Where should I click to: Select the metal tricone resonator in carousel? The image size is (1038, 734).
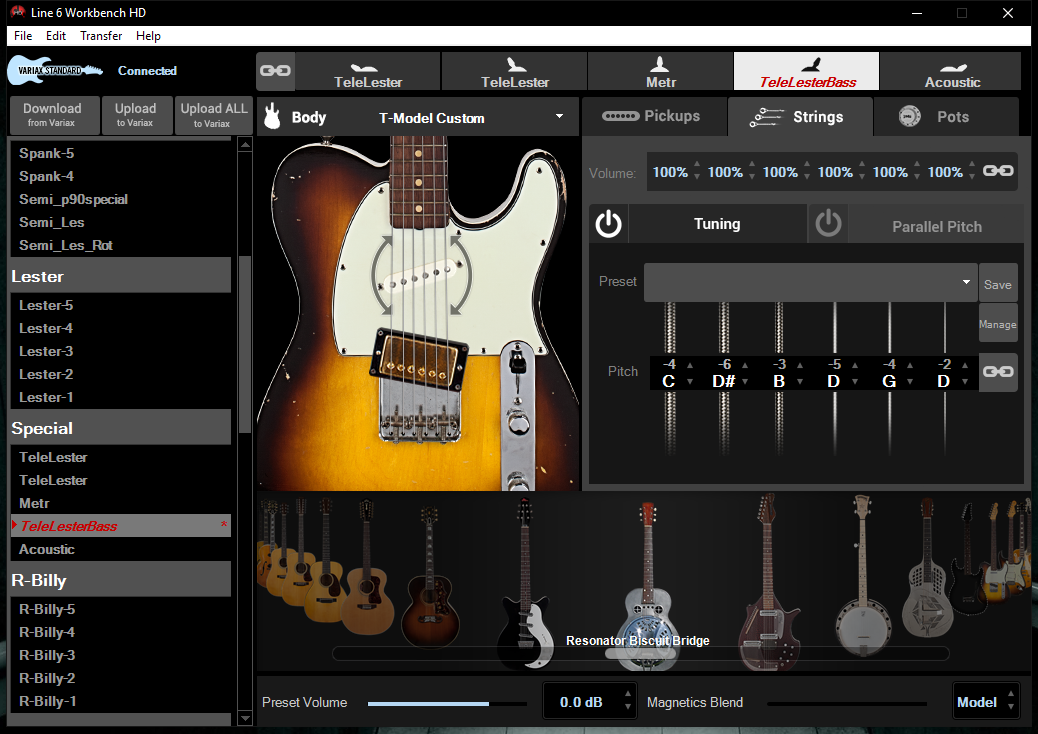click(927, 569)
